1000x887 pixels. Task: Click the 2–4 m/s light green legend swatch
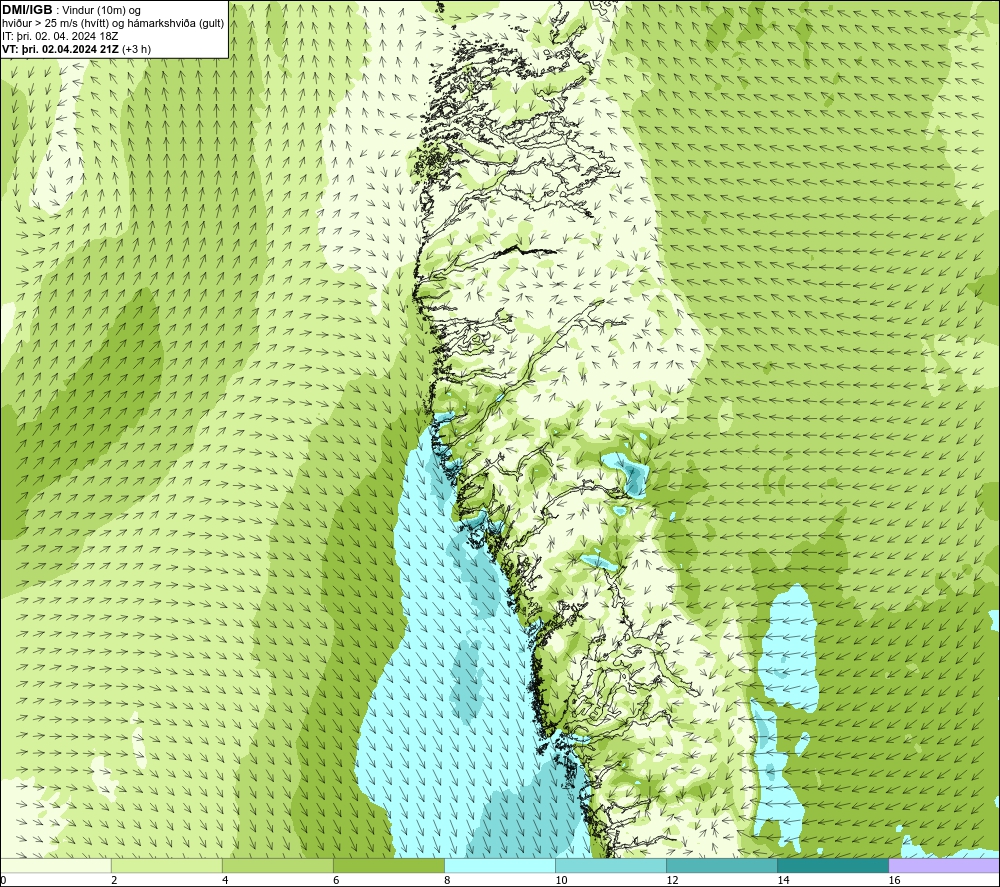tap(166, 865)
